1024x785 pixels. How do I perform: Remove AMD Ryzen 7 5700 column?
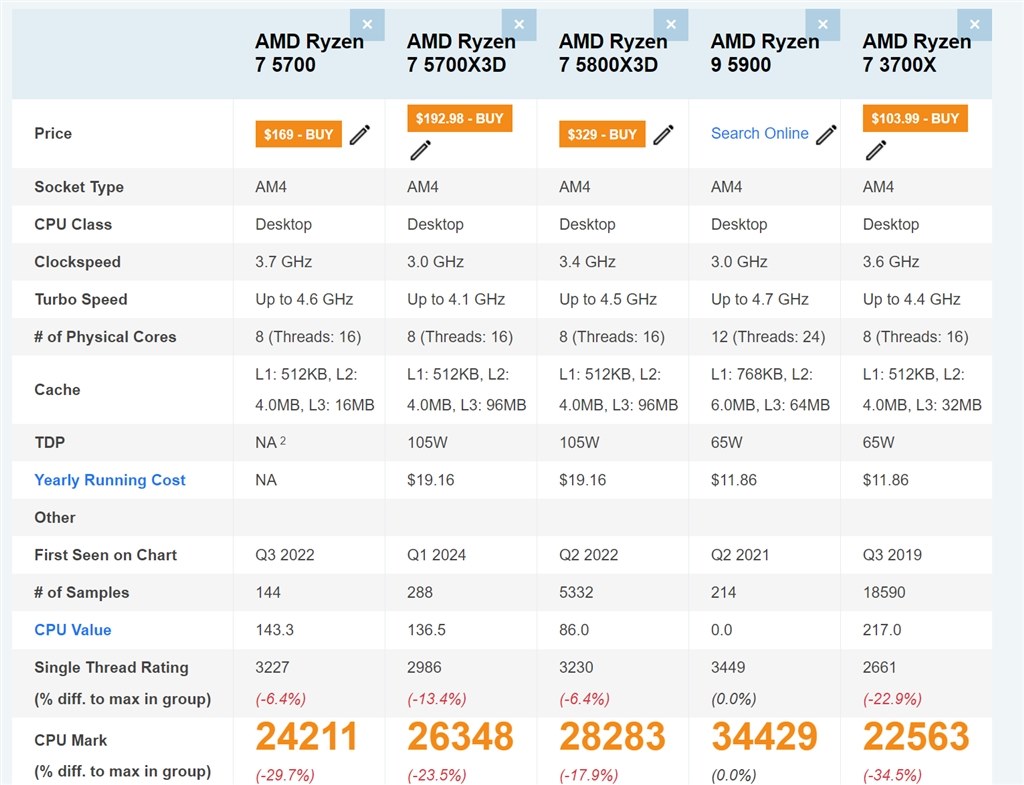click(367, 25)
